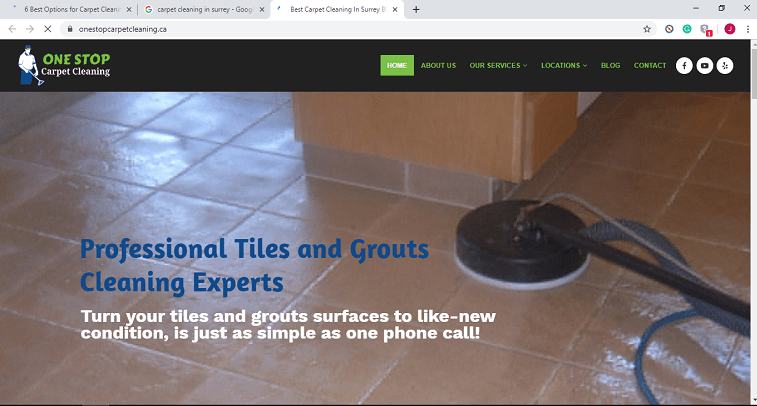757x406 pixels.
Task: Go back to the previous page
Action: pyautogui.click(x=12, y=29)
